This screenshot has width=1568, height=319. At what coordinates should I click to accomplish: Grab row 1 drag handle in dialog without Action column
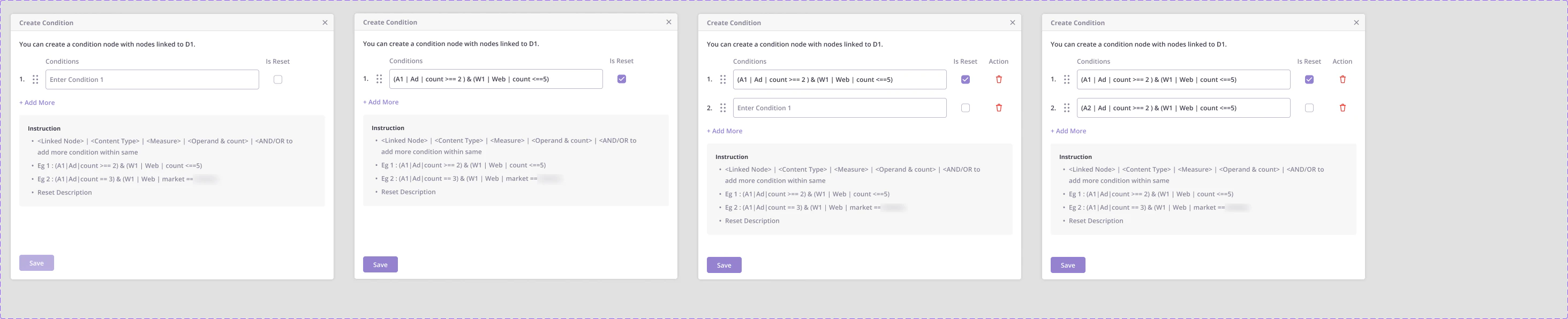point(379,79)
